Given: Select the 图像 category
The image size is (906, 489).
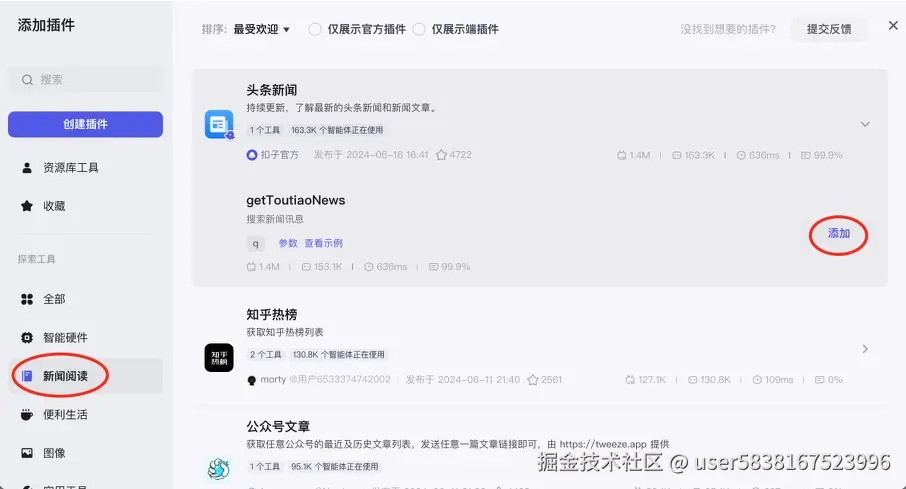Looking at the screenshot, I should 86,453.
